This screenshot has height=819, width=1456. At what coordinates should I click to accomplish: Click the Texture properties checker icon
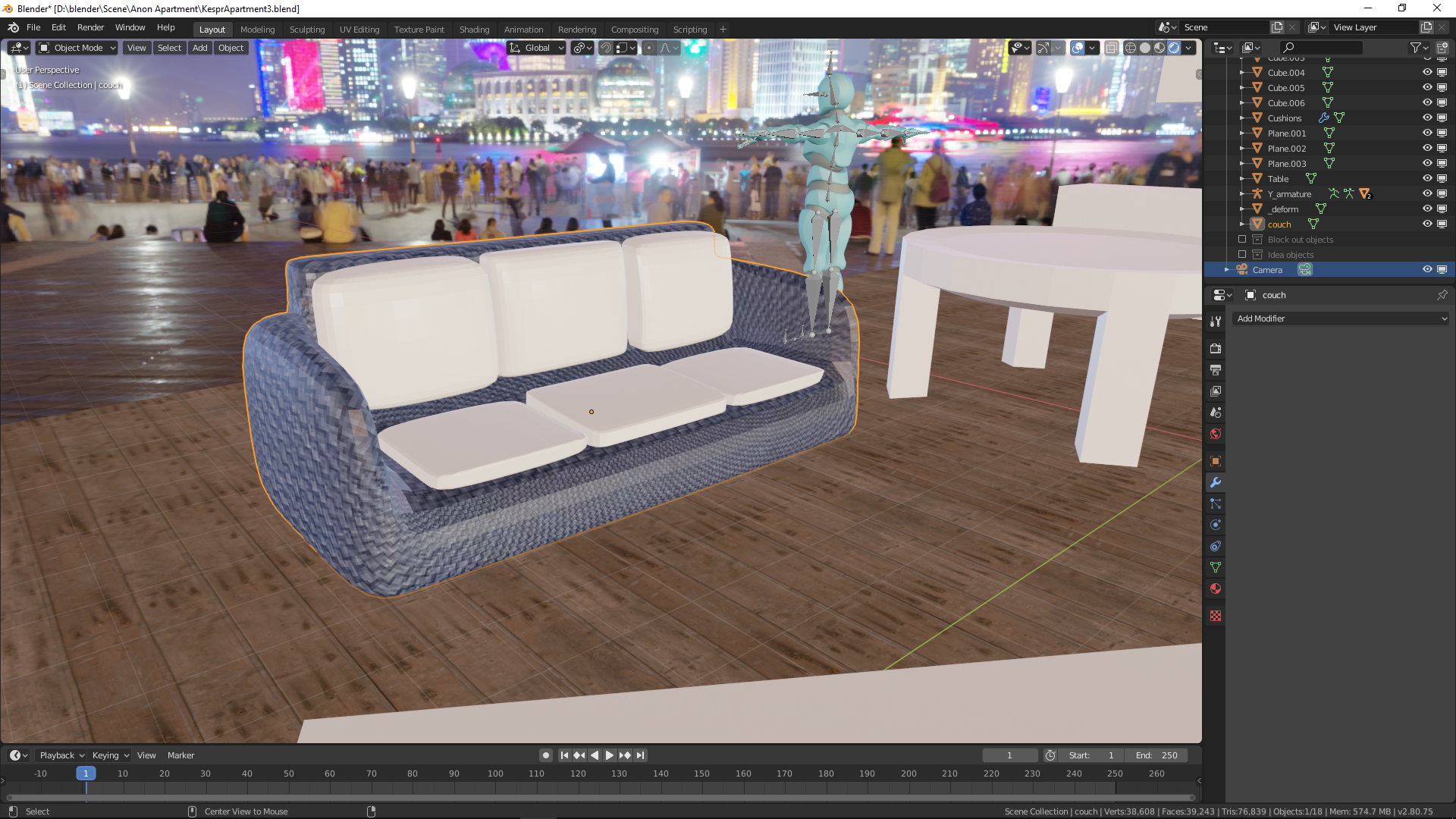coord(1216,616)
